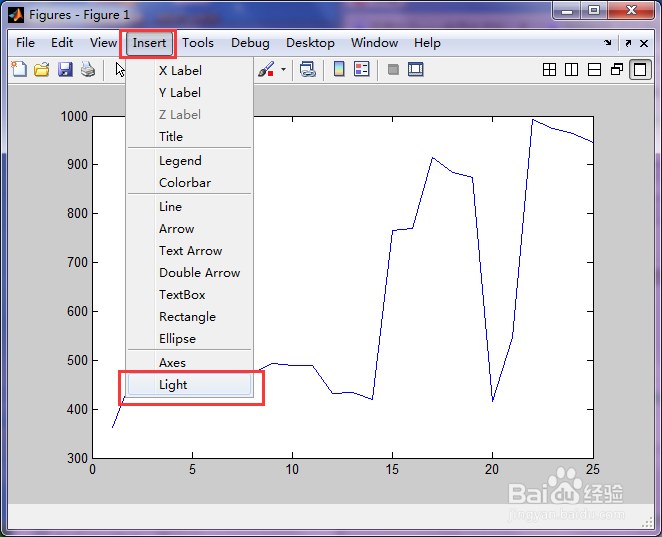Maximize the Figures window

(594, 11)
